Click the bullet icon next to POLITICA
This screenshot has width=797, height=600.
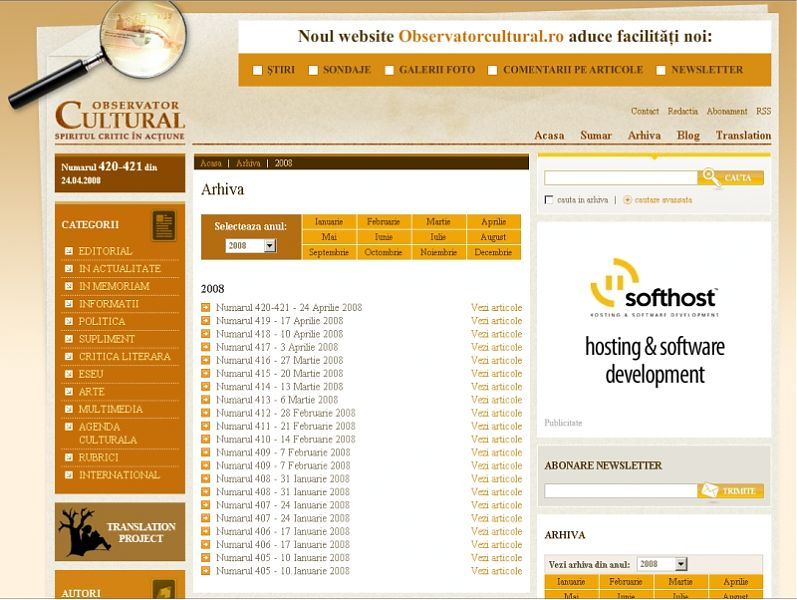69,321
